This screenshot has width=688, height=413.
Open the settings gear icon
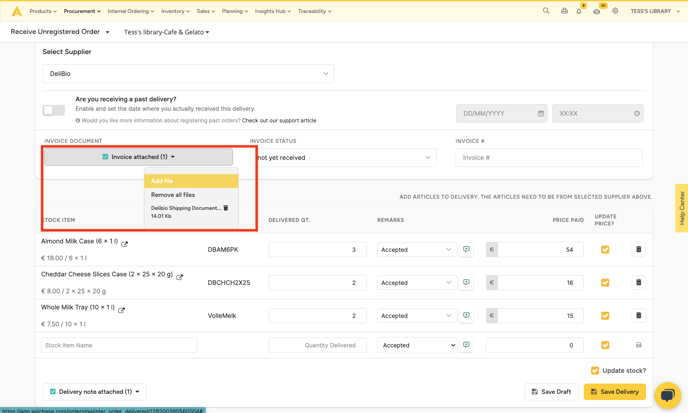point(615,11)
